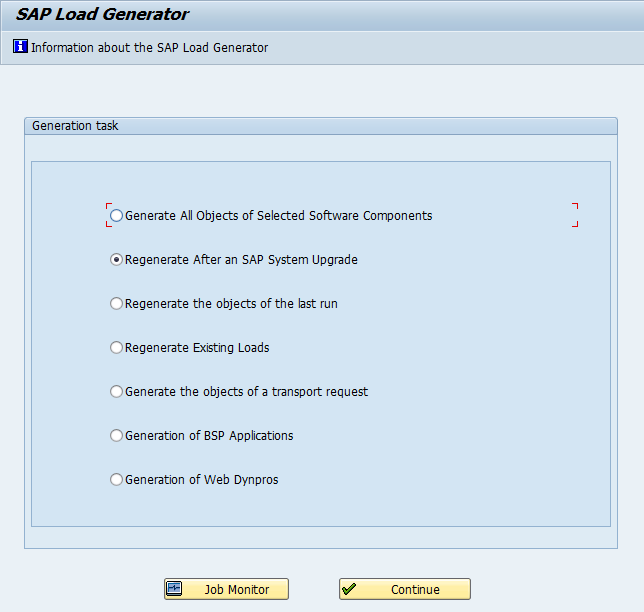
Task: Click the Generation task group header
Action: (321, 126)
